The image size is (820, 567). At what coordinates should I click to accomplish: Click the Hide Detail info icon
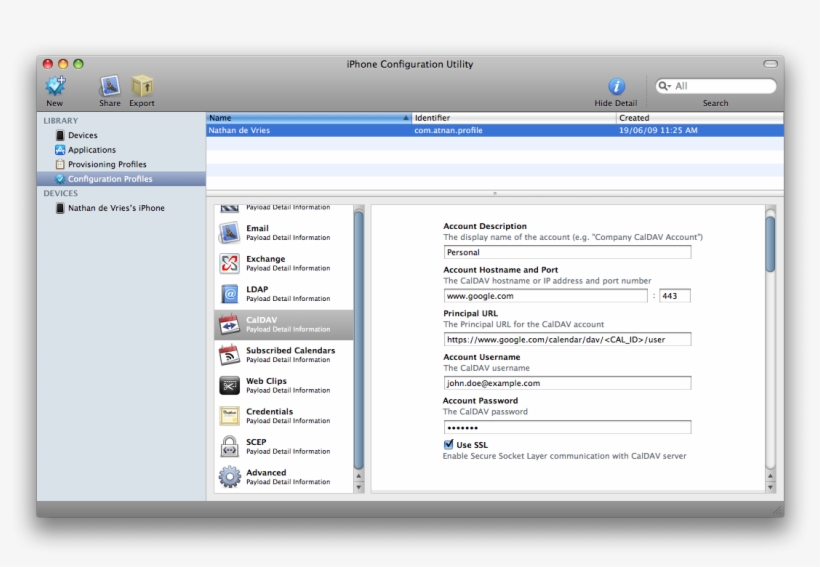[x=616, y=87]
